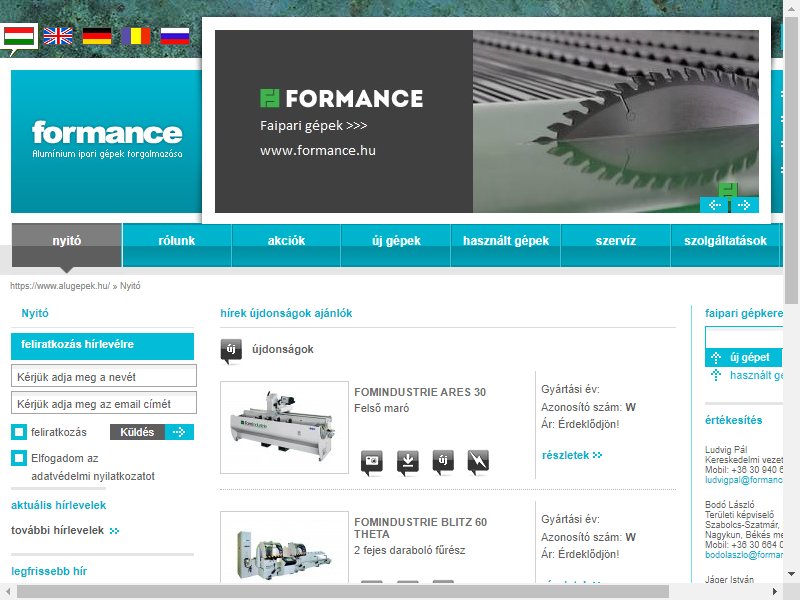Viewport: 800px width, 600px height.
Task: Click 'legfrissebb hír' heading
Action: pyautogui.click(x=49, y=571)
